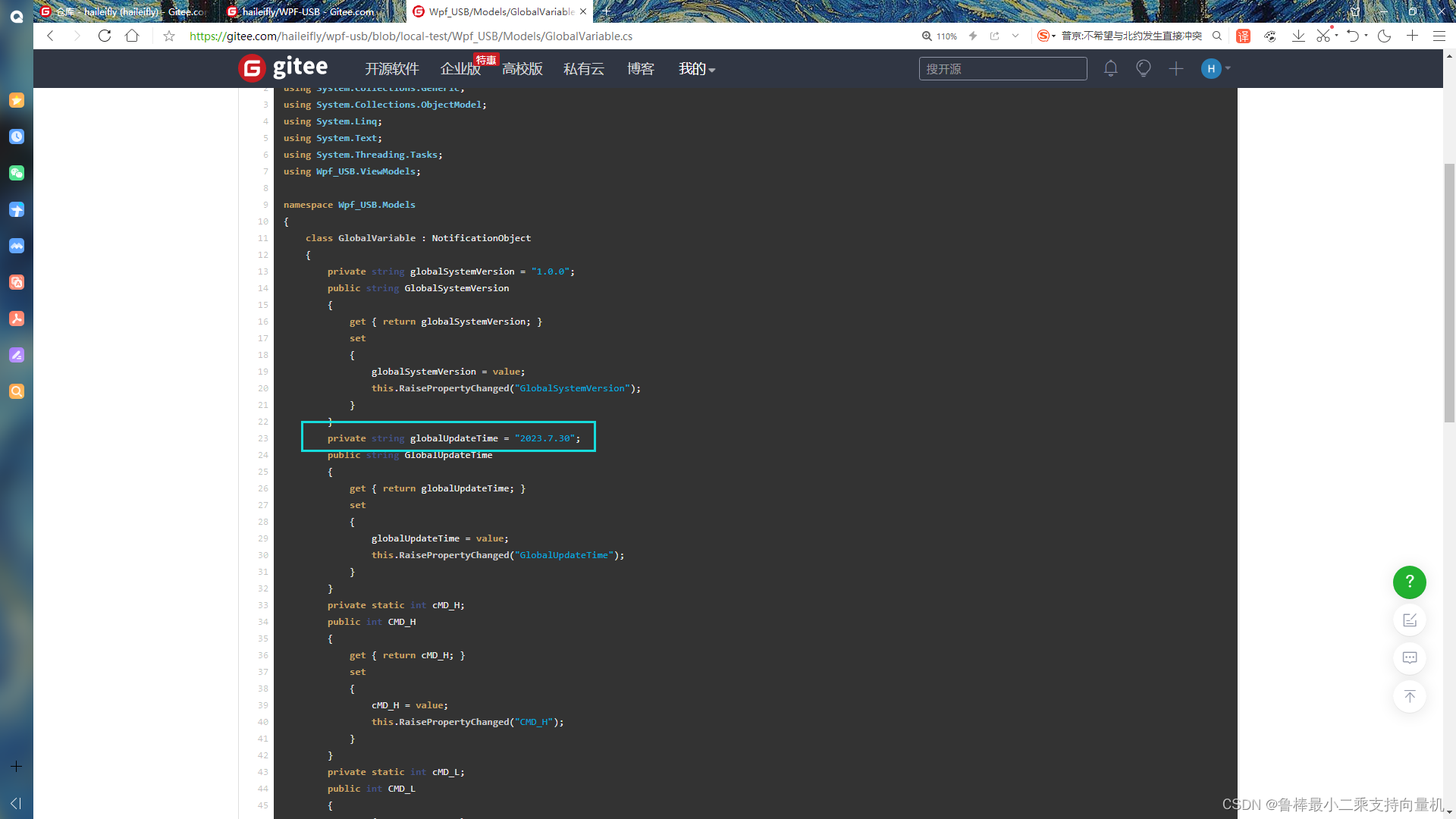Expand the undo closed tab dropdown arrow
Image resolution: width=1456 pixels, height=819 pixels.
pyautogui.click(x=1366, y=35)
